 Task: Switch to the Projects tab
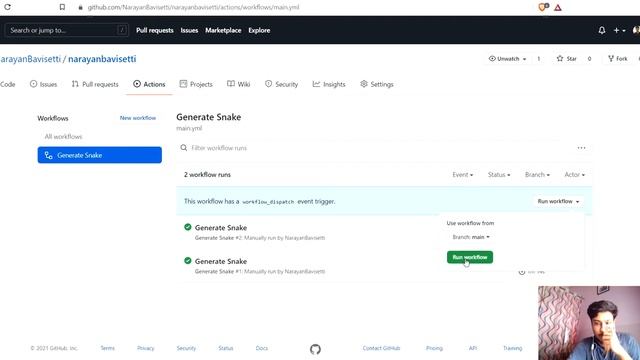(196, 84)
